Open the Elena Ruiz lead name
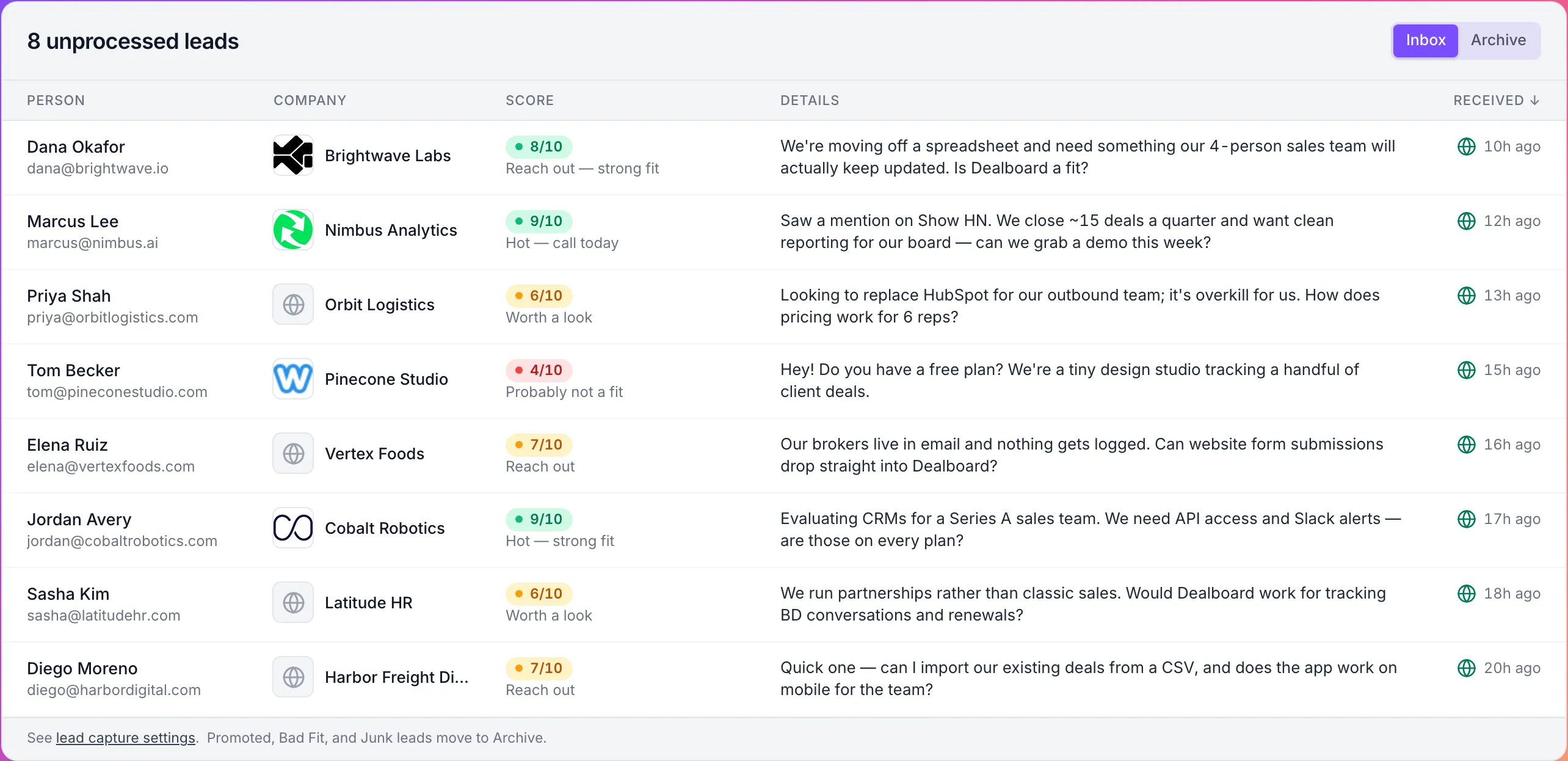This screenshot has height=761, width=1568. click(67, 445)
